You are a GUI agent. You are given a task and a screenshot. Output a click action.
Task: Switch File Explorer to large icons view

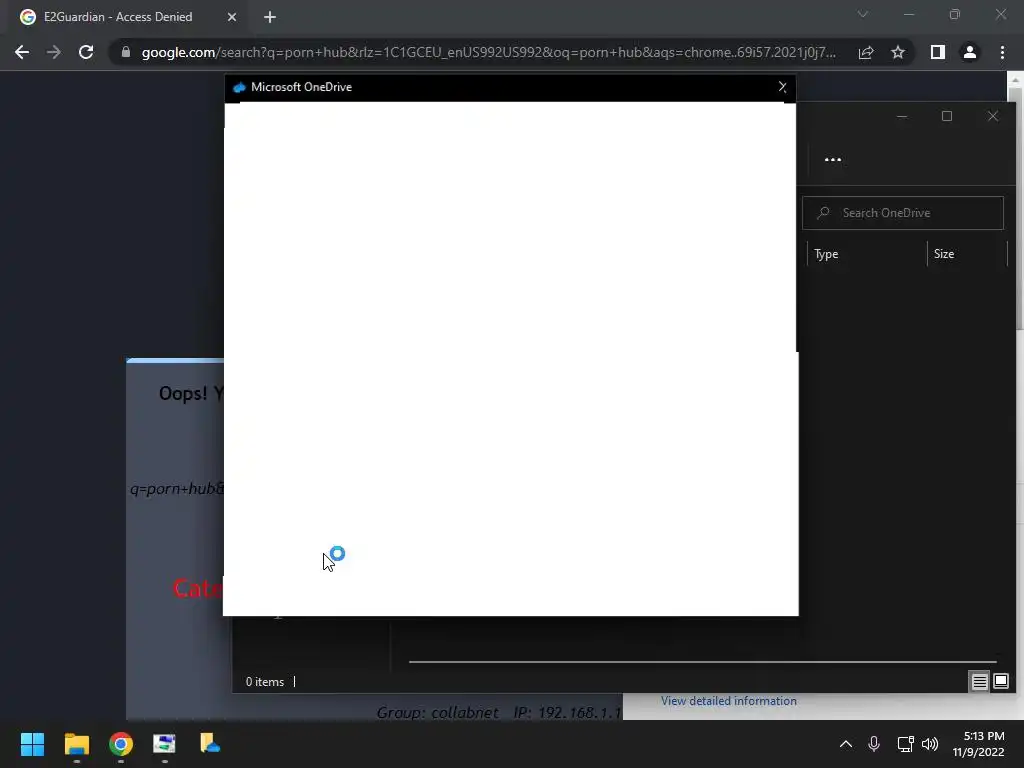pos(1000,682)
